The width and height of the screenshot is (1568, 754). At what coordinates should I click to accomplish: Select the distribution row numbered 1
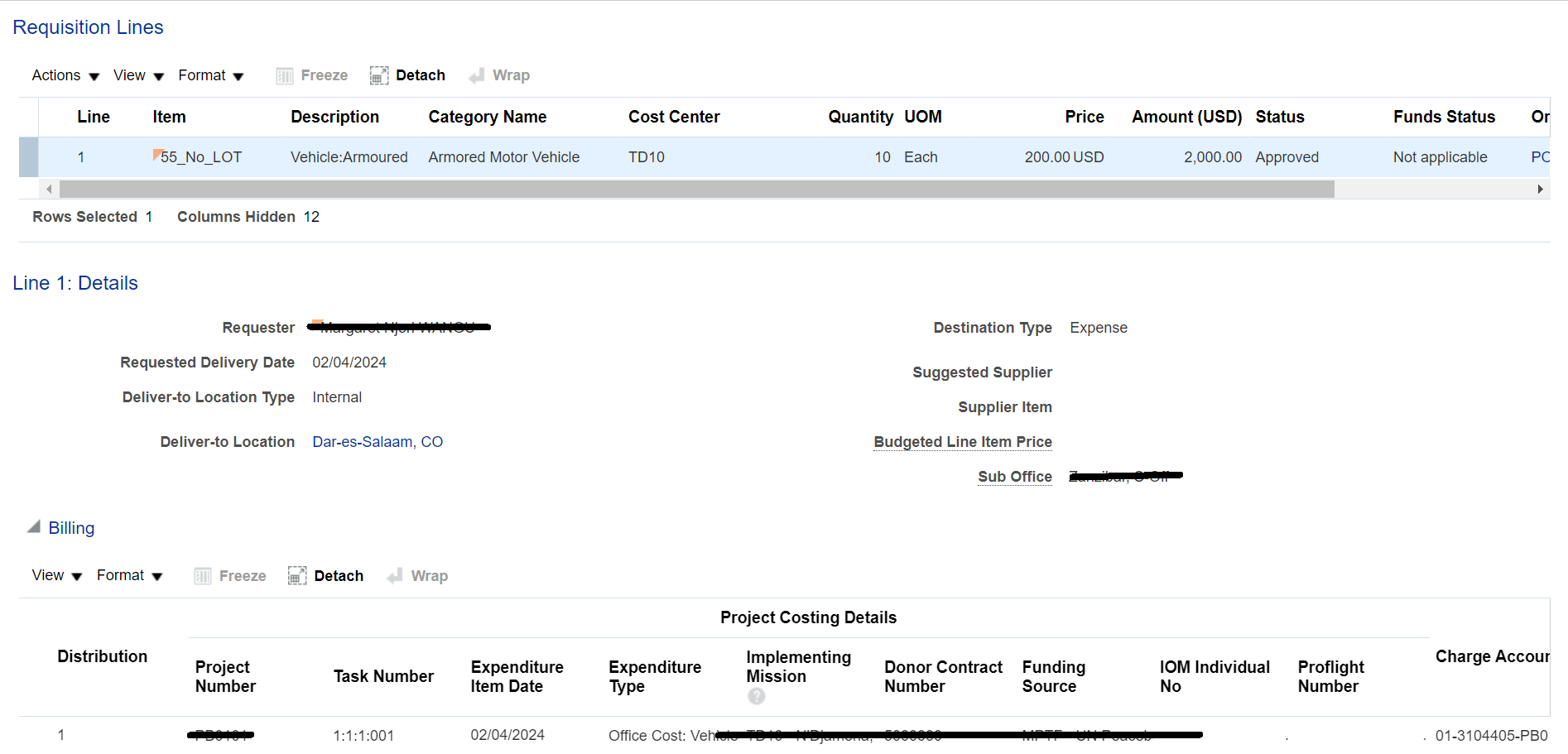(61, 735)
